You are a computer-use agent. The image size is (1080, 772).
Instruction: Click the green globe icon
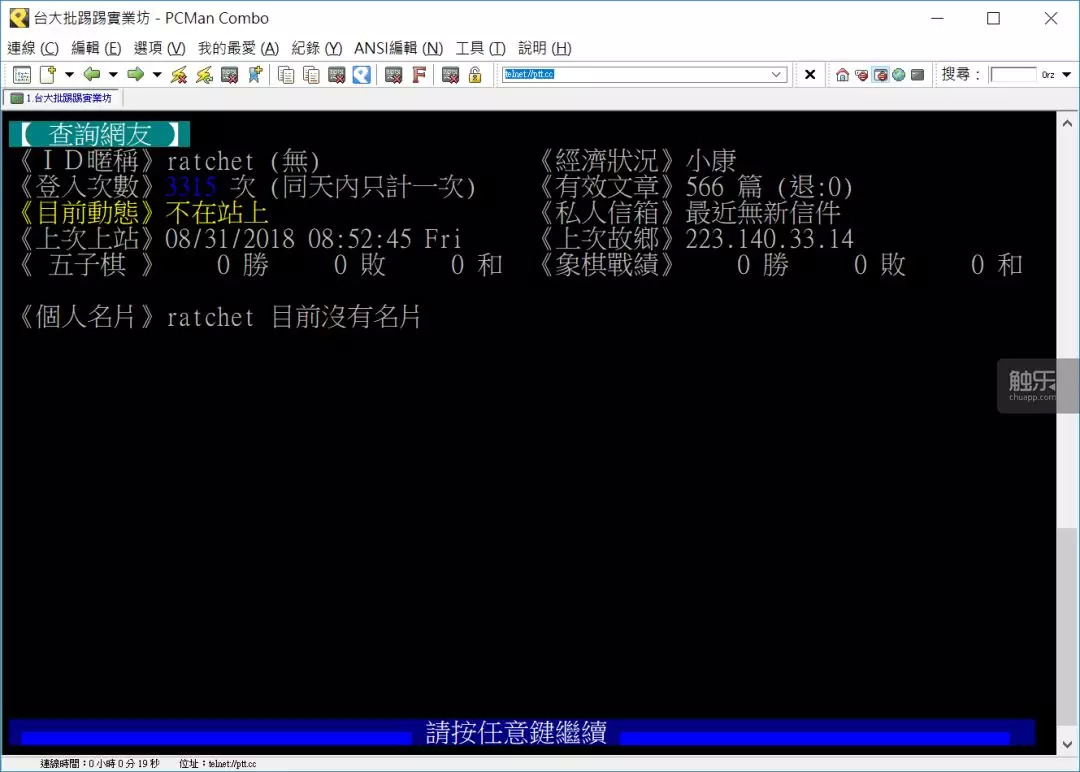[899, 74]
